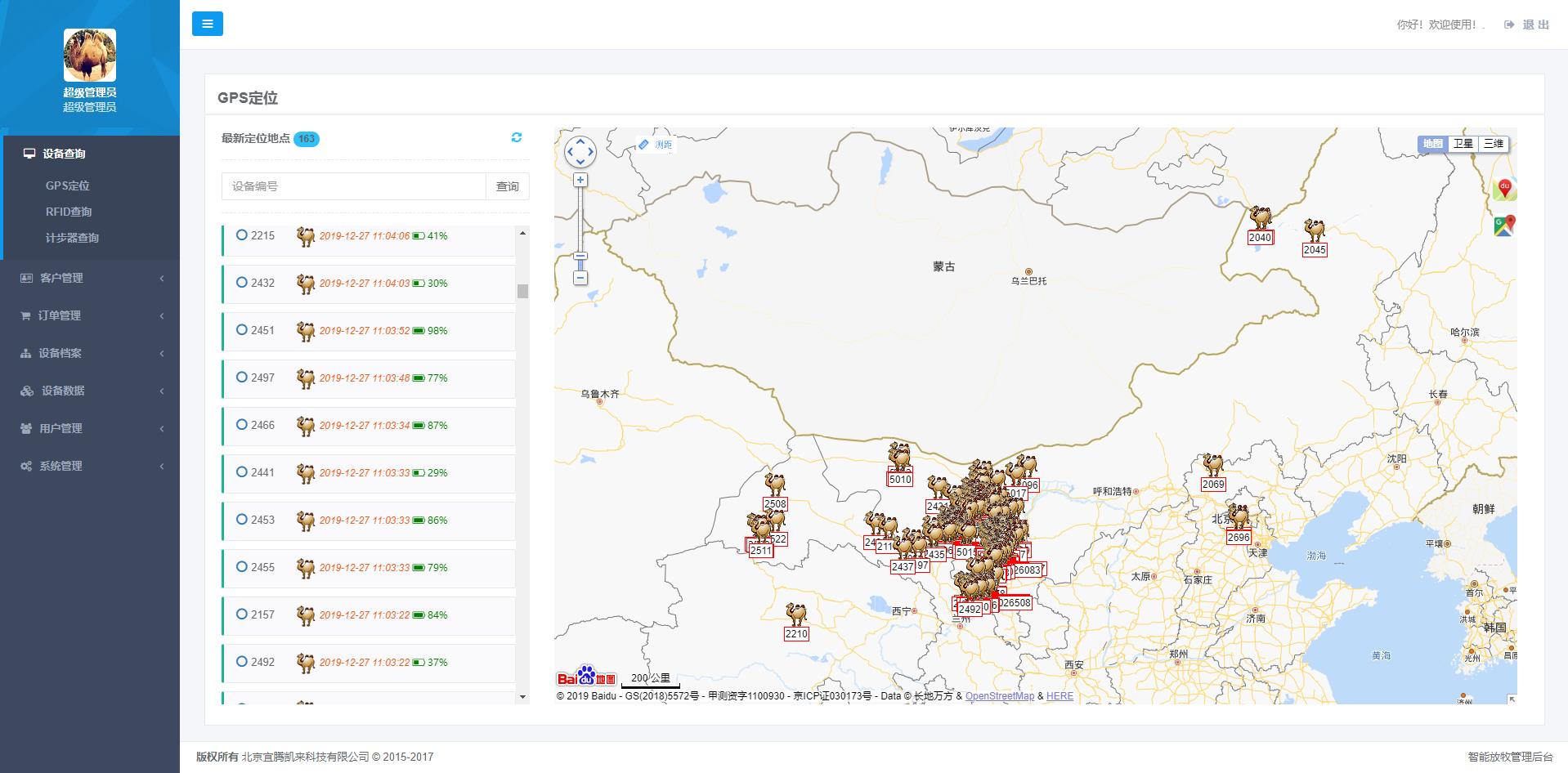Select the distance measuring tool on map
This screenshot has height=773, width=1568.
[x=656, y=145]
